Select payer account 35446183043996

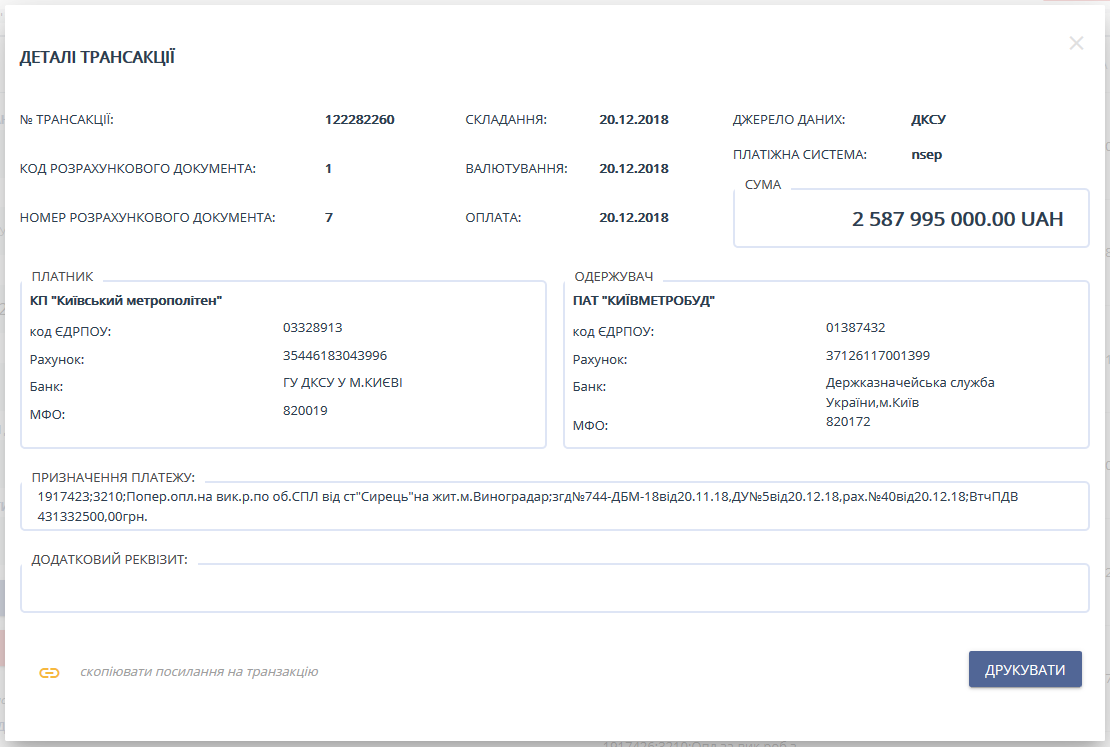coord(335,355)
